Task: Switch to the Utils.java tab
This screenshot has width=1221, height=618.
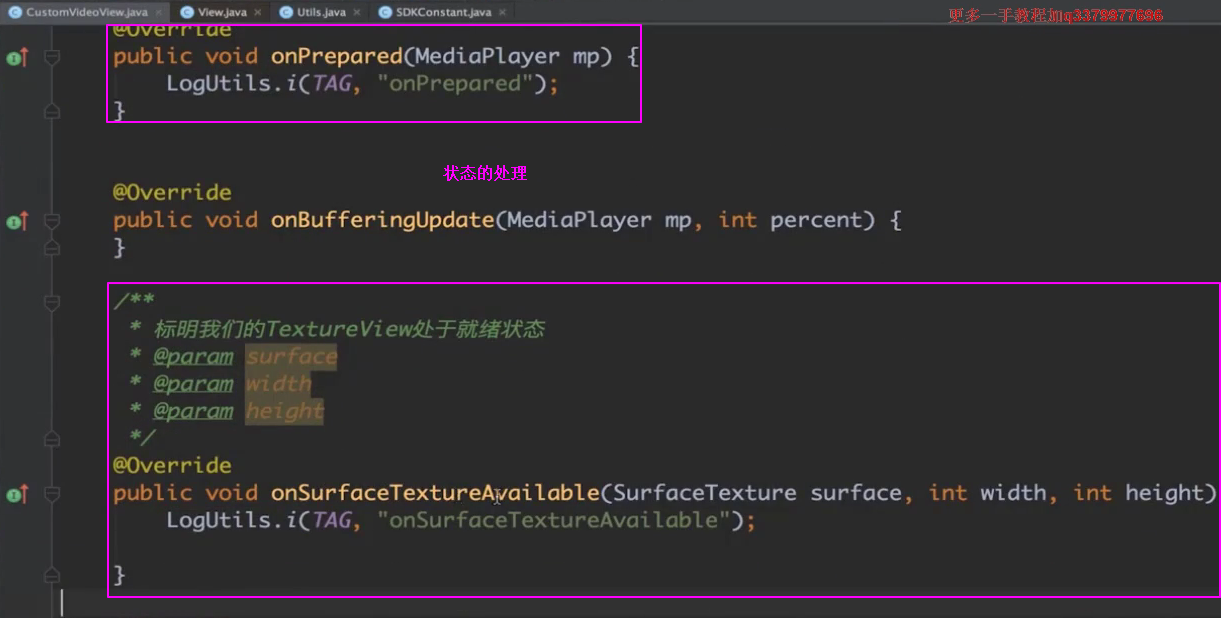Action: point(321,12)
